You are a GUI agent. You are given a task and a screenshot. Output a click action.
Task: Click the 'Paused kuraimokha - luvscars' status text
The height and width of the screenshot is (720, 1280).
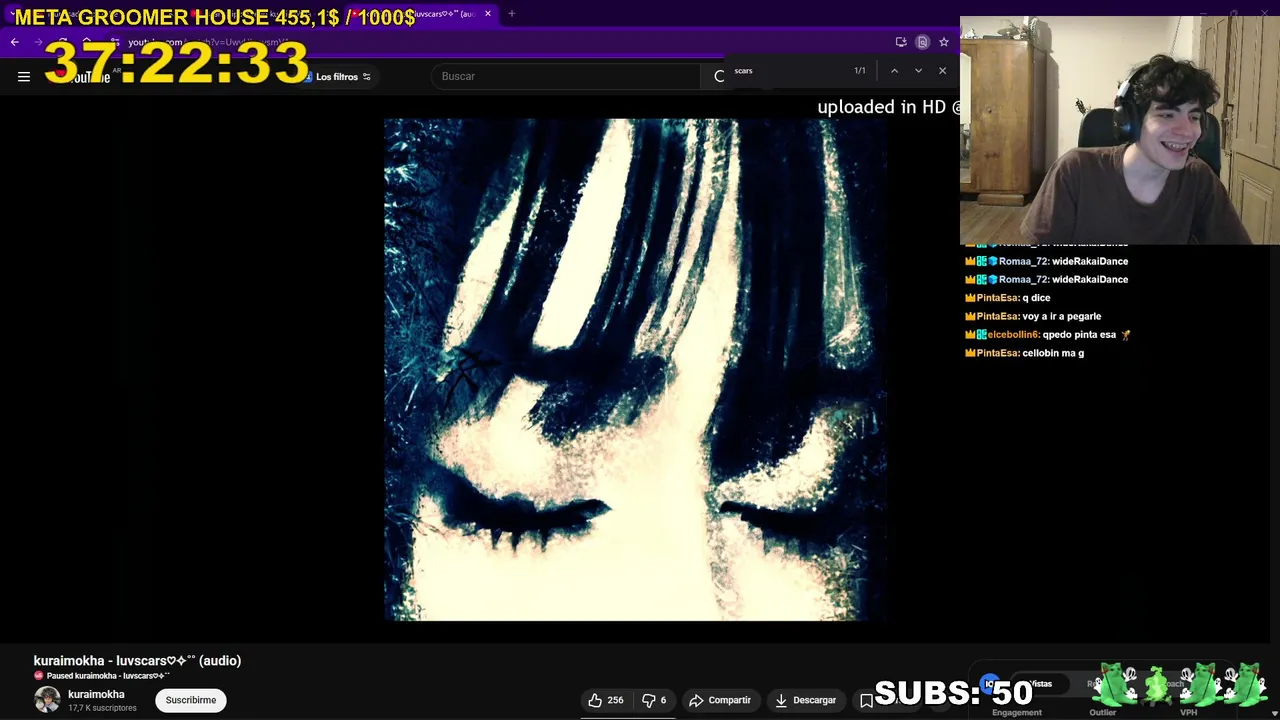pyautogui.click(x=108, y=676)
